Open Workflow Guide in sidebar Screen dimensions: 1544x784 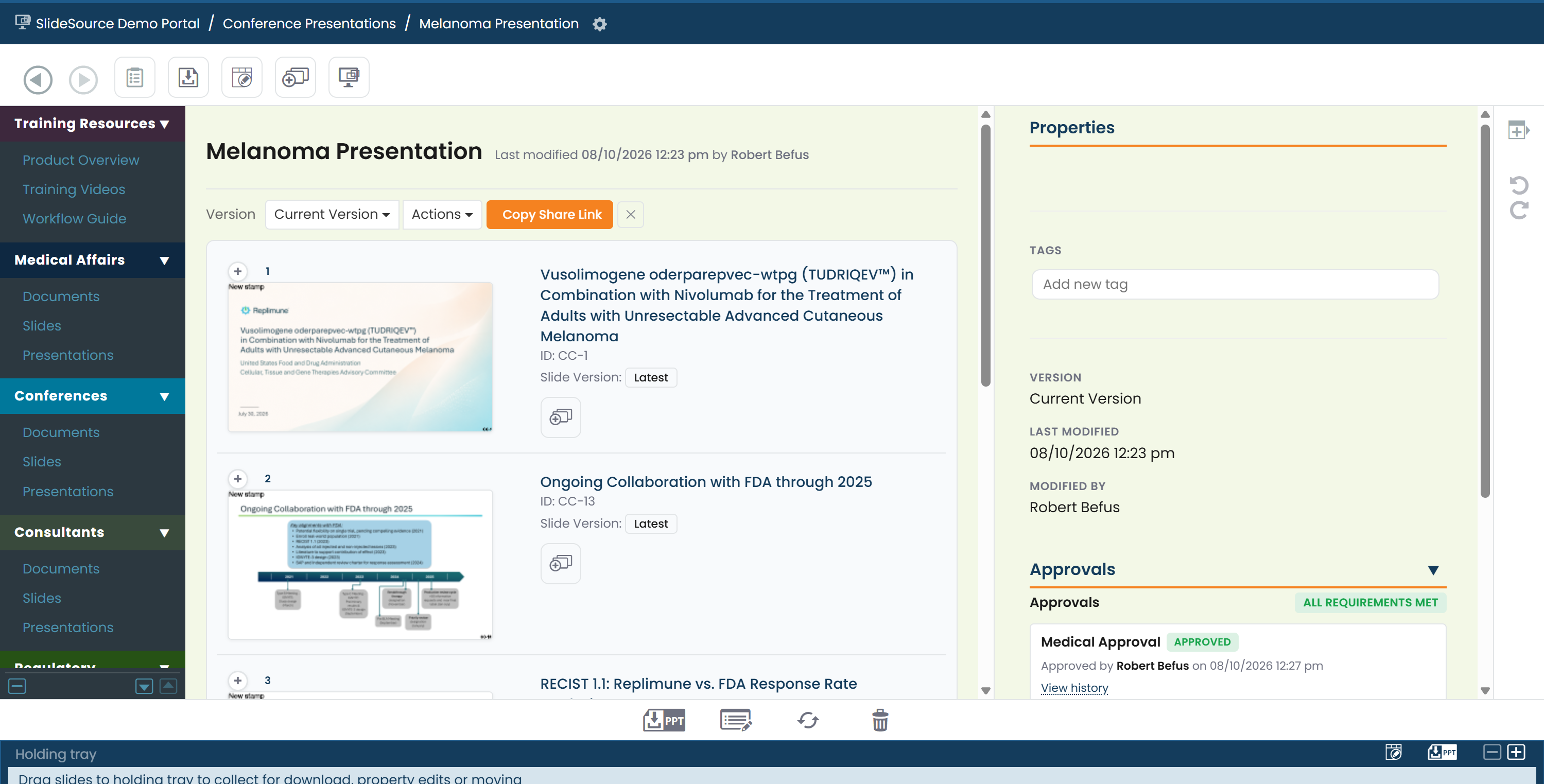click(74, 219)
